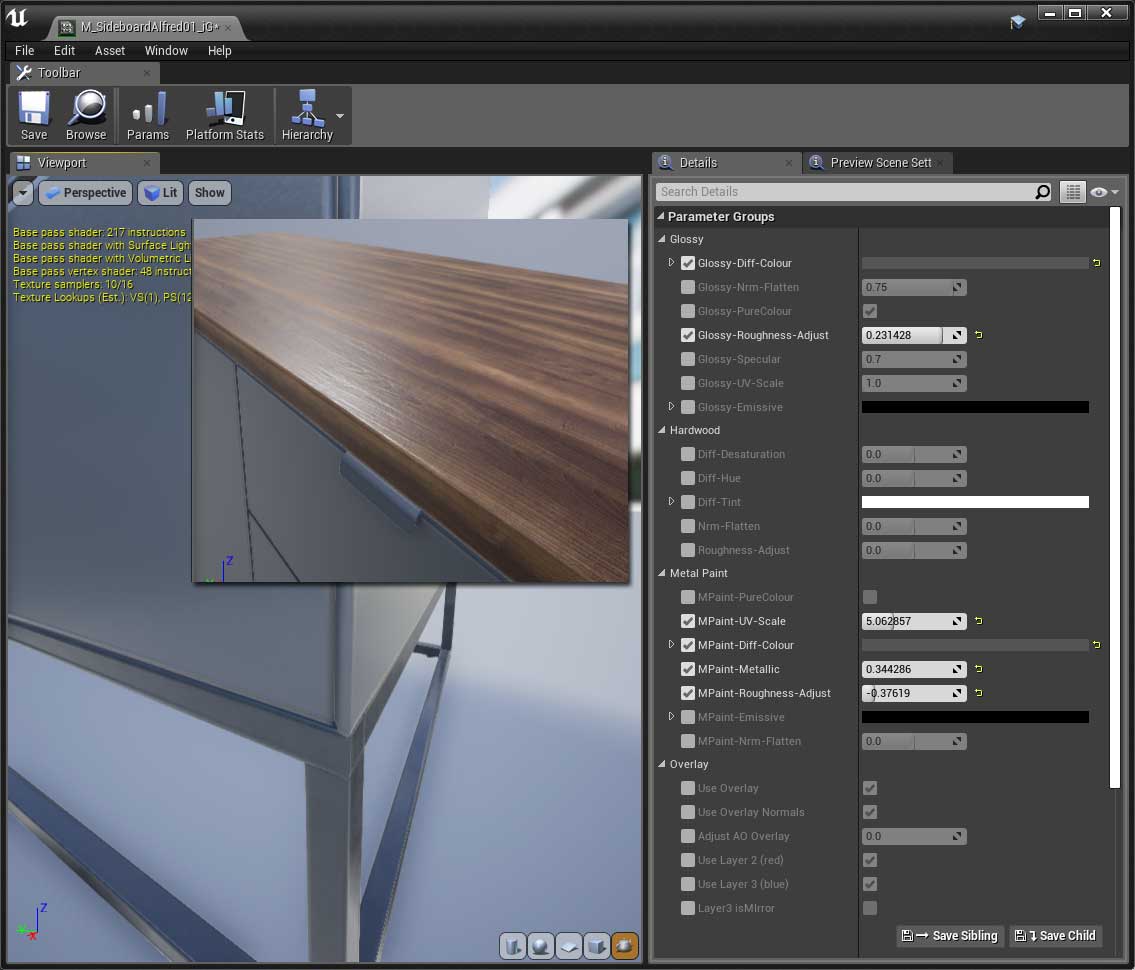
Task: Reset MPaint-Roughness-Adjust to default value
Action: coord(979,693)
